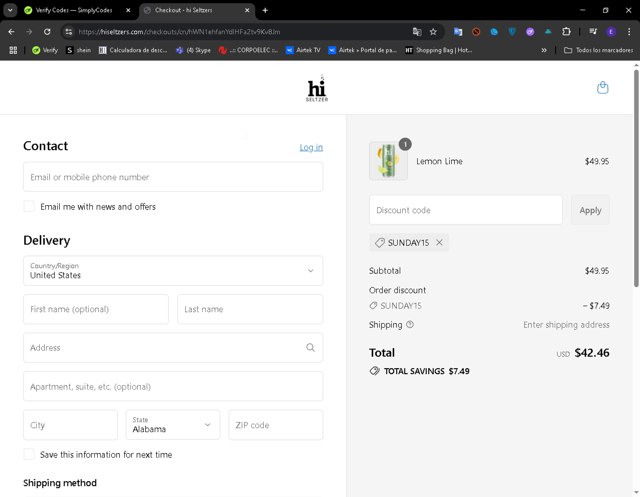Image resolution: width=640 pixels, height=497 pixels.
Task: Click into the Address field
Action: tap(173, 348)
